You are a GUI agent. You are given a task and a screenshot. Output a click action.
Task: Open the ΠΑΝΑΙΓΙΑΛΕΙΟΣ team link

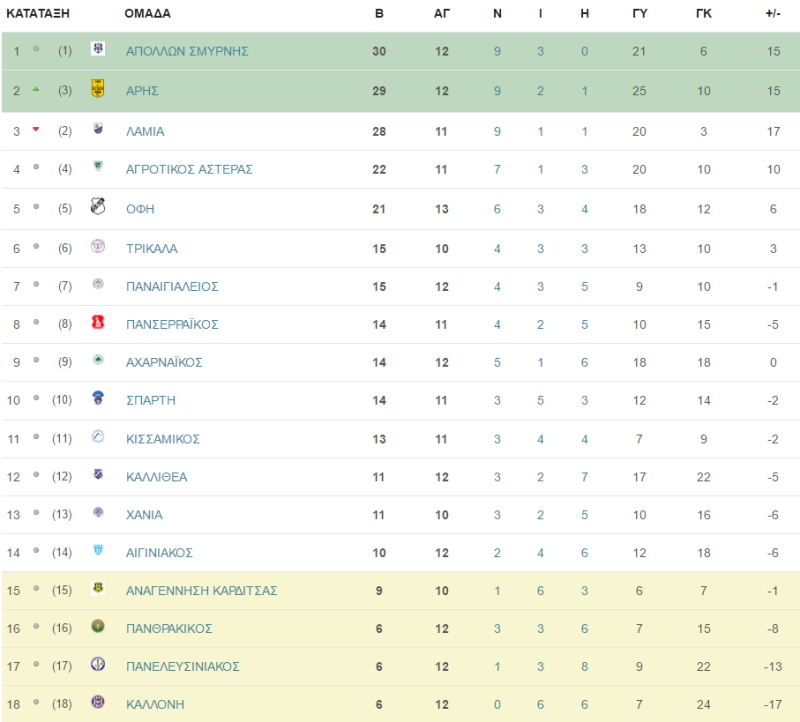click(x=172, y=287)
